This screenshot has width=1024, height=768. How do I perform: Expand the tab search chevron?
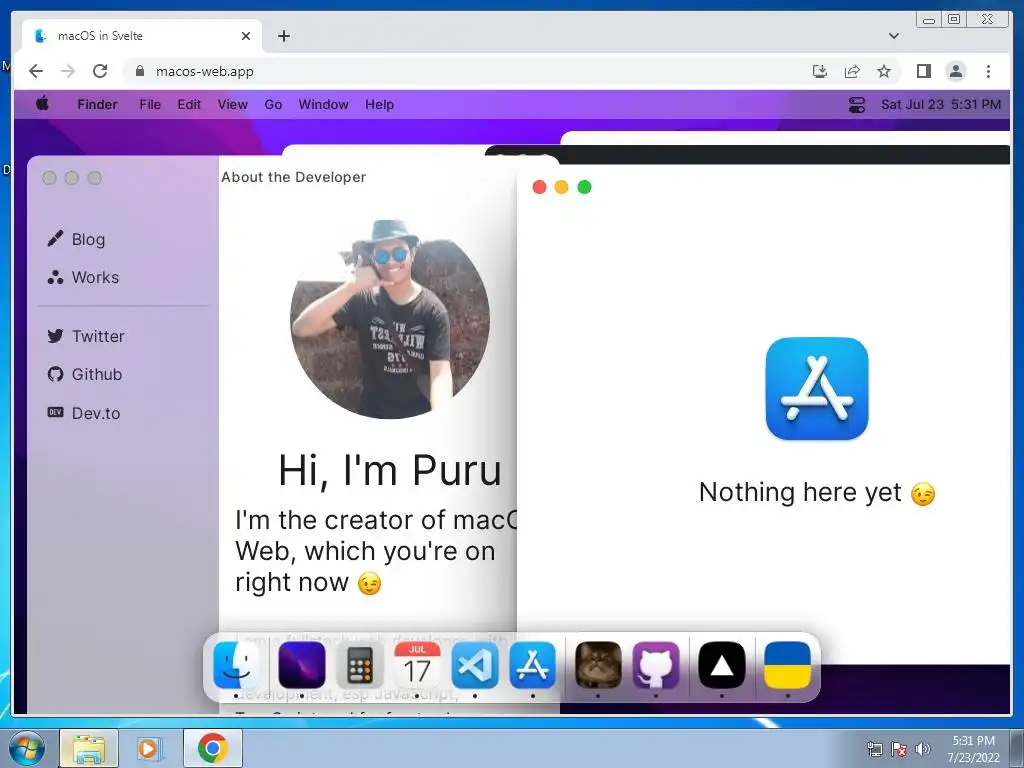point(894,36)
